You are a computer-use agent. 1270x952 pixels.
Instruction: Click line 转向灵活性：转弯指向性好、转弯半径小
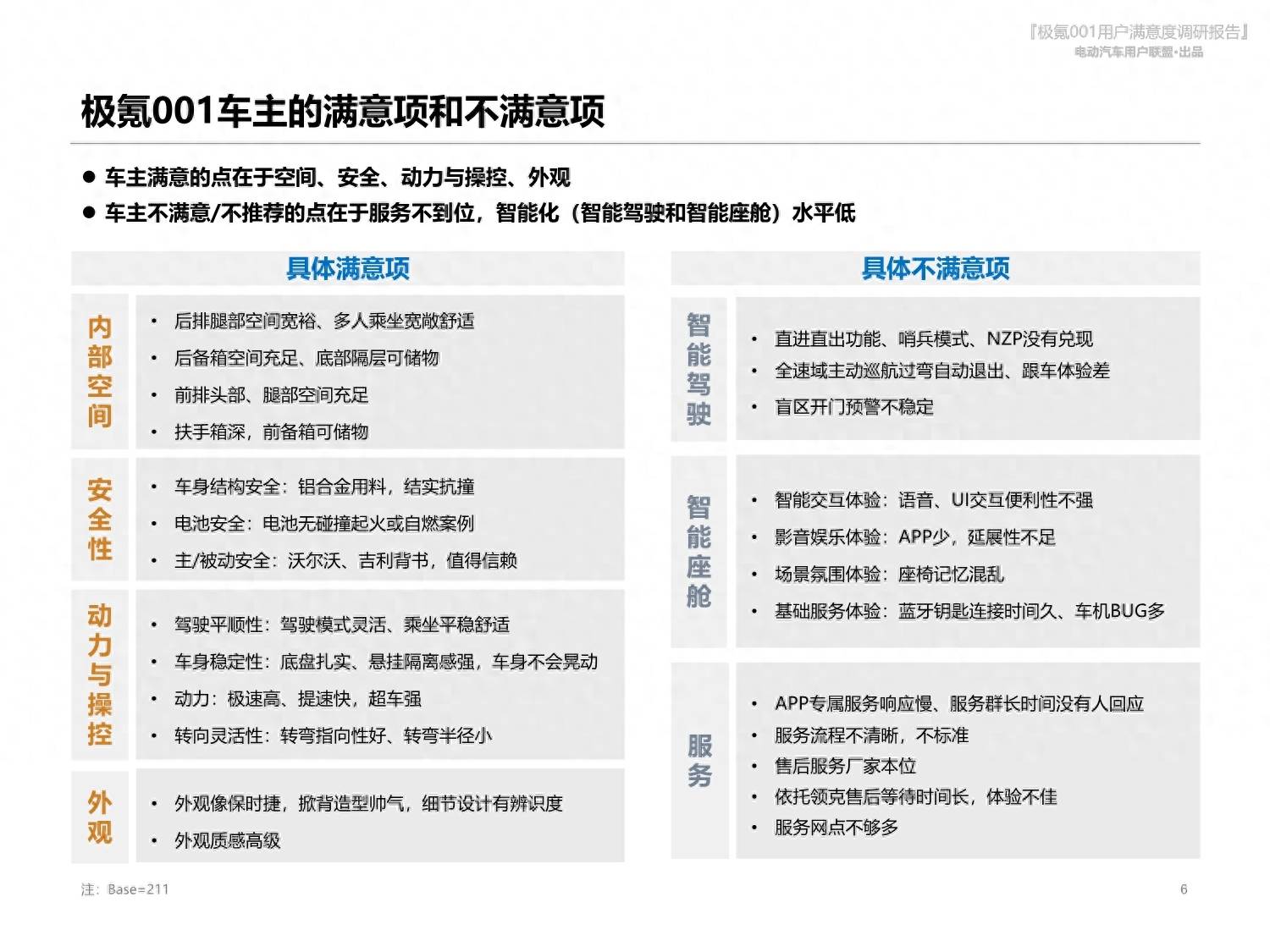point(333,736)
